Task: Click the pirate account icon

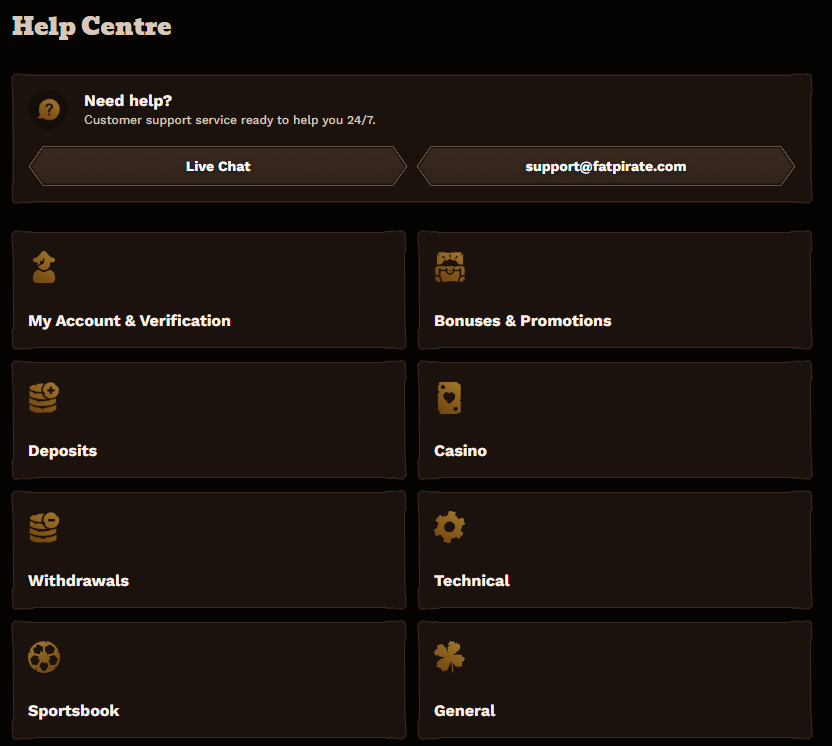Action: click(x=44, y=267)
